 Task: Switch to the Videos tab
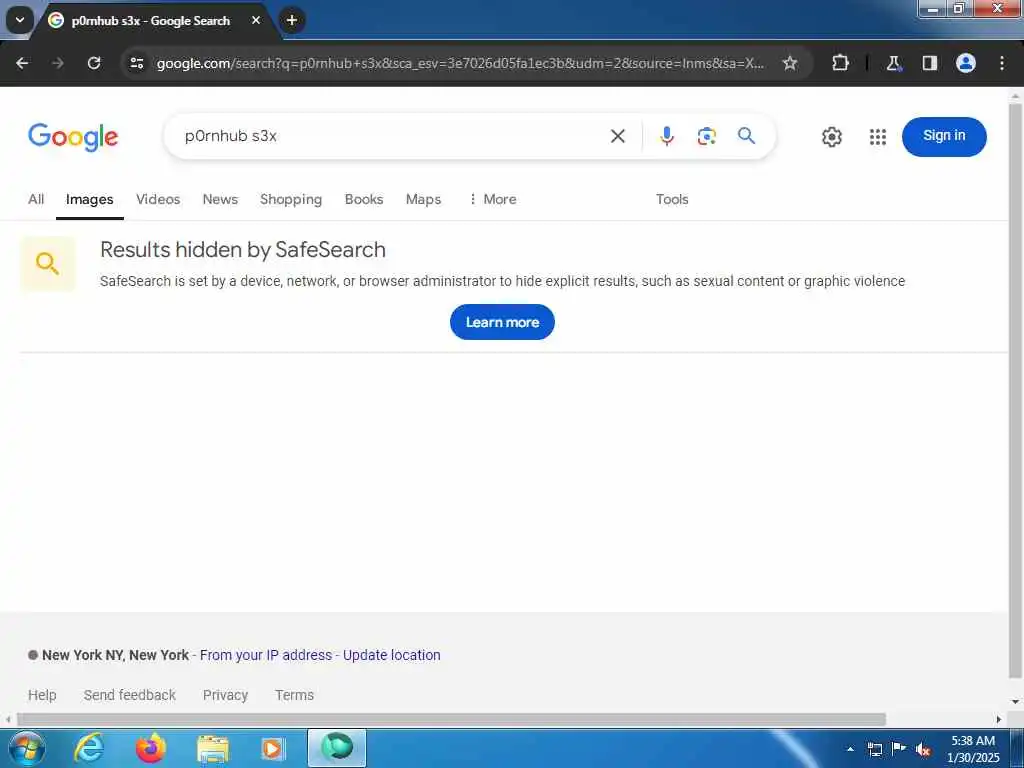click(x=158, y=199)
